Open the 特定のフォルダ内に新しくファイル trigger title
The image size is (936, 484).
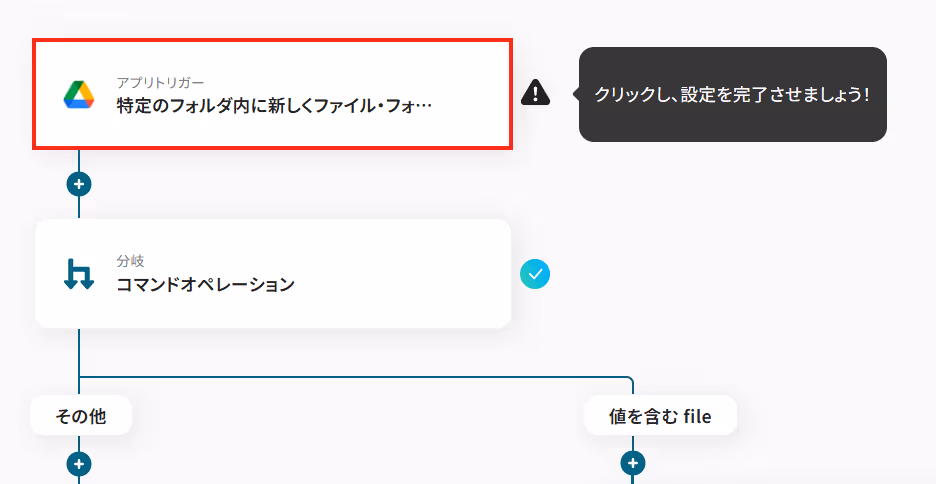[274, 106]
